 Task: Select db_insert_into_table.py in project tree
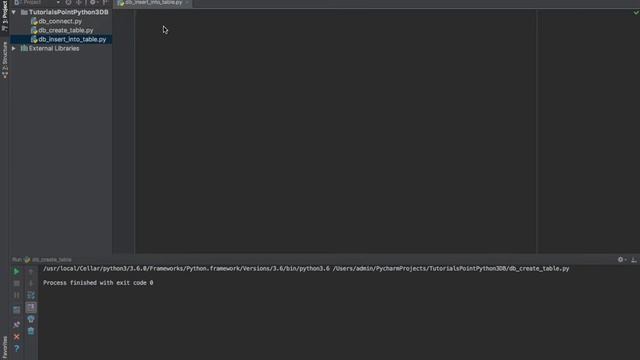click(72, 40)
